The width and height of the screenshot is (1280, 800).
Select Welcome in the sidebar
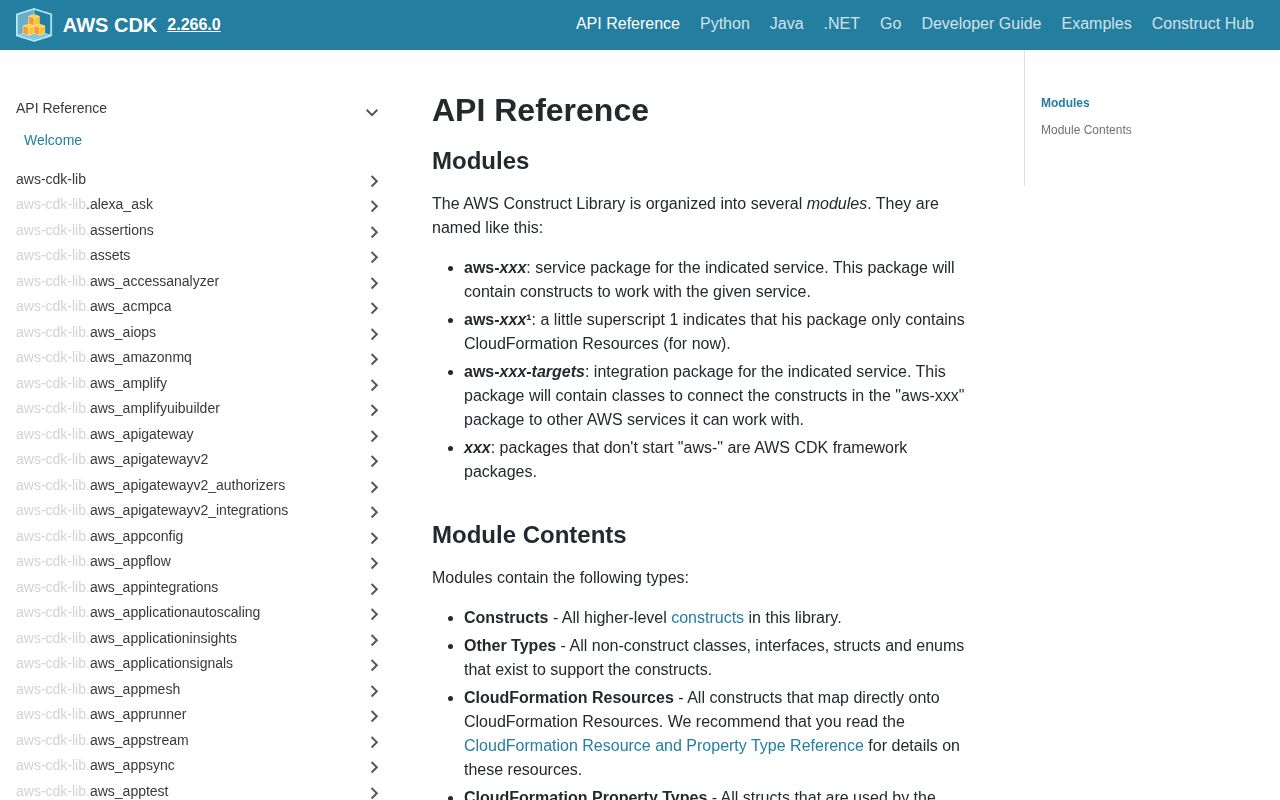[53, 140]
